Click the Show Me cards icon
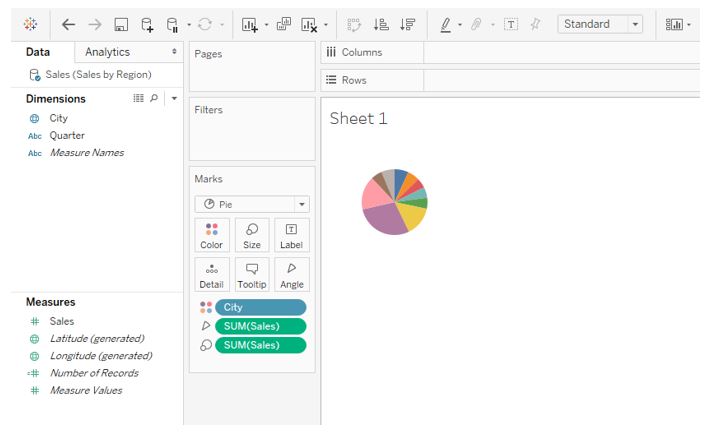This screenshot has width=712, height=442. (674, 24)
